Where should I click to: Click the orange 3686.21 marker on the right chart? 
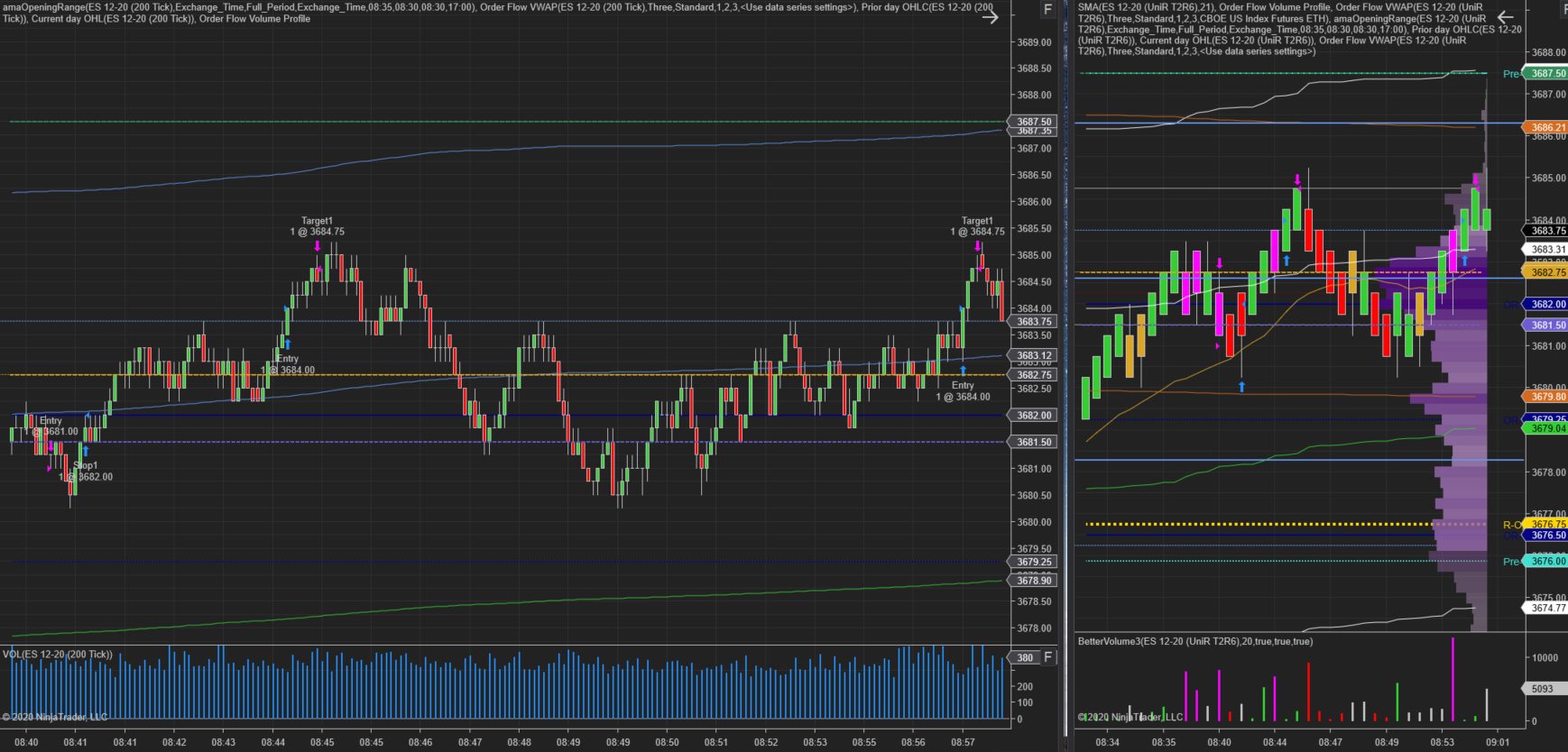(1546, 128)
